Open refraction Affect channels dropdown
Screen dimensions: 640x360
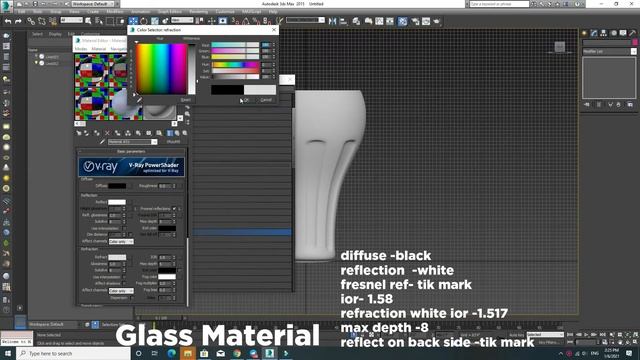pyautogui.click(x=121, y=291)
